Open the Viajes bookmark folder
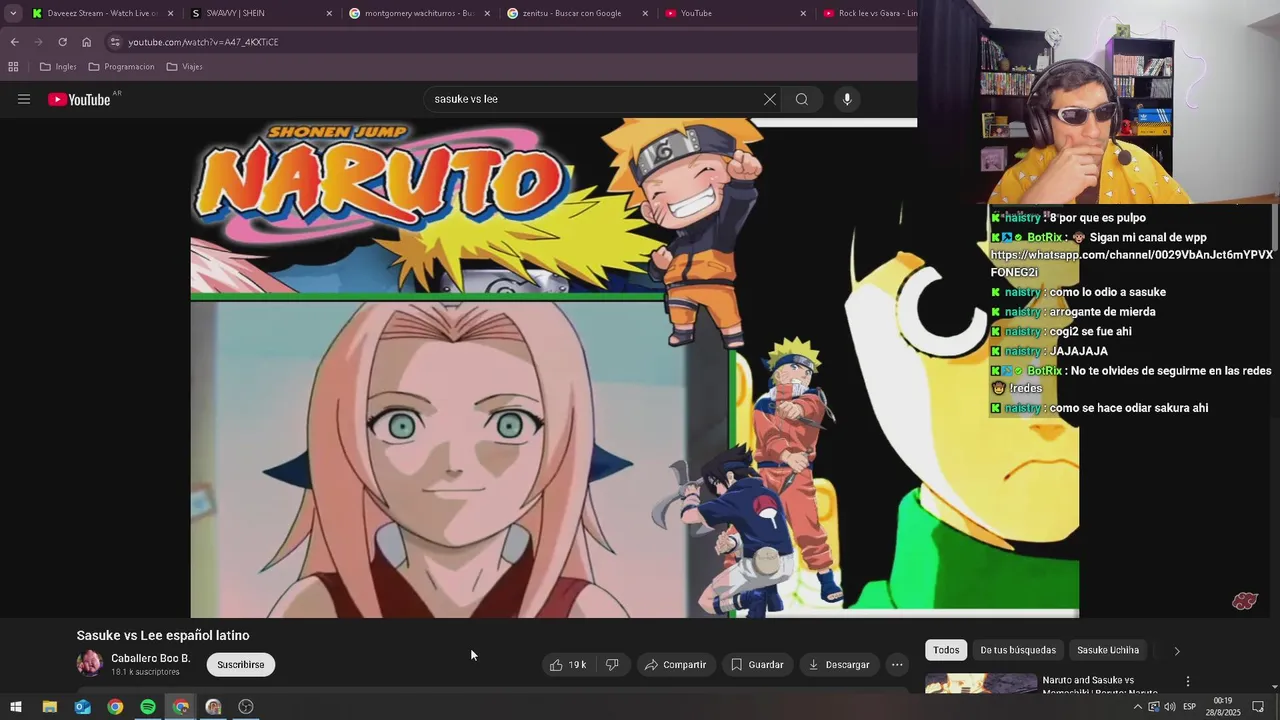 [184, 67]
